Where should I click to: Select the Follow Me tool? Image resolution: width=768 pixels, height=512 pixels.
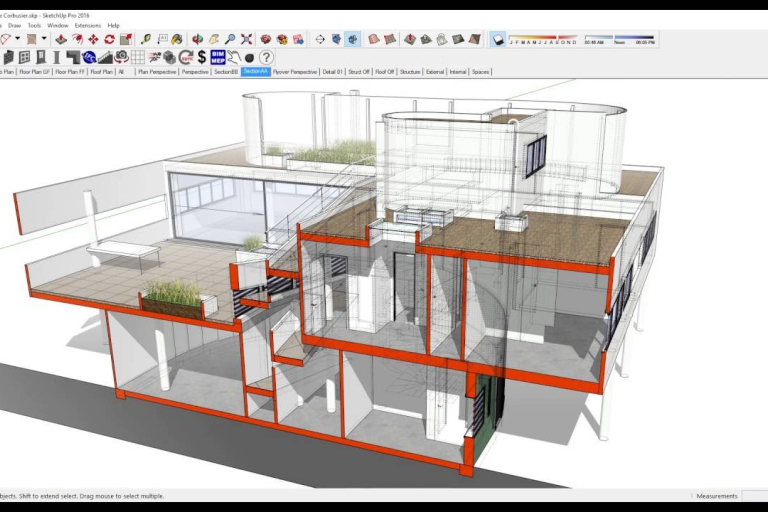coord(77,39)
